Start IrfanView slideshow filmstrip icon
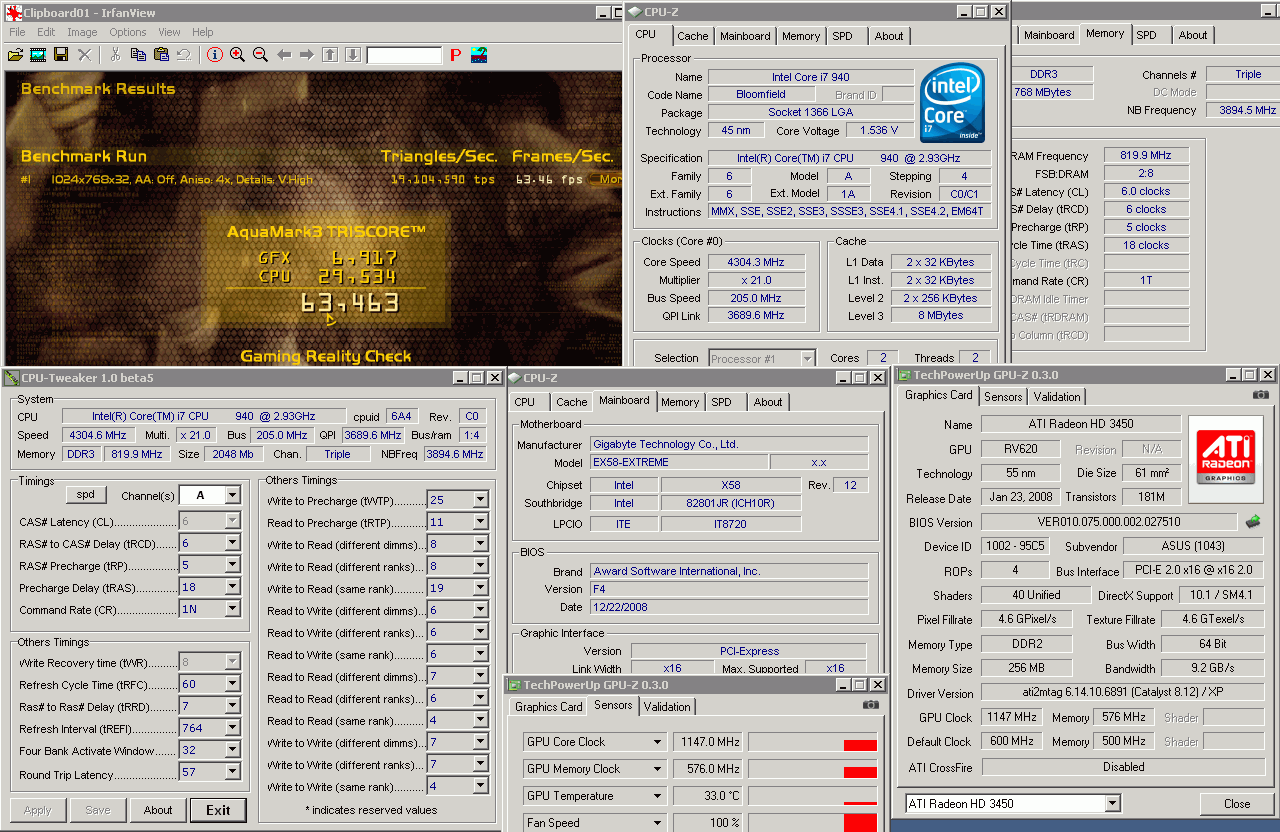The image size is (1280, 832). [38, 55]
